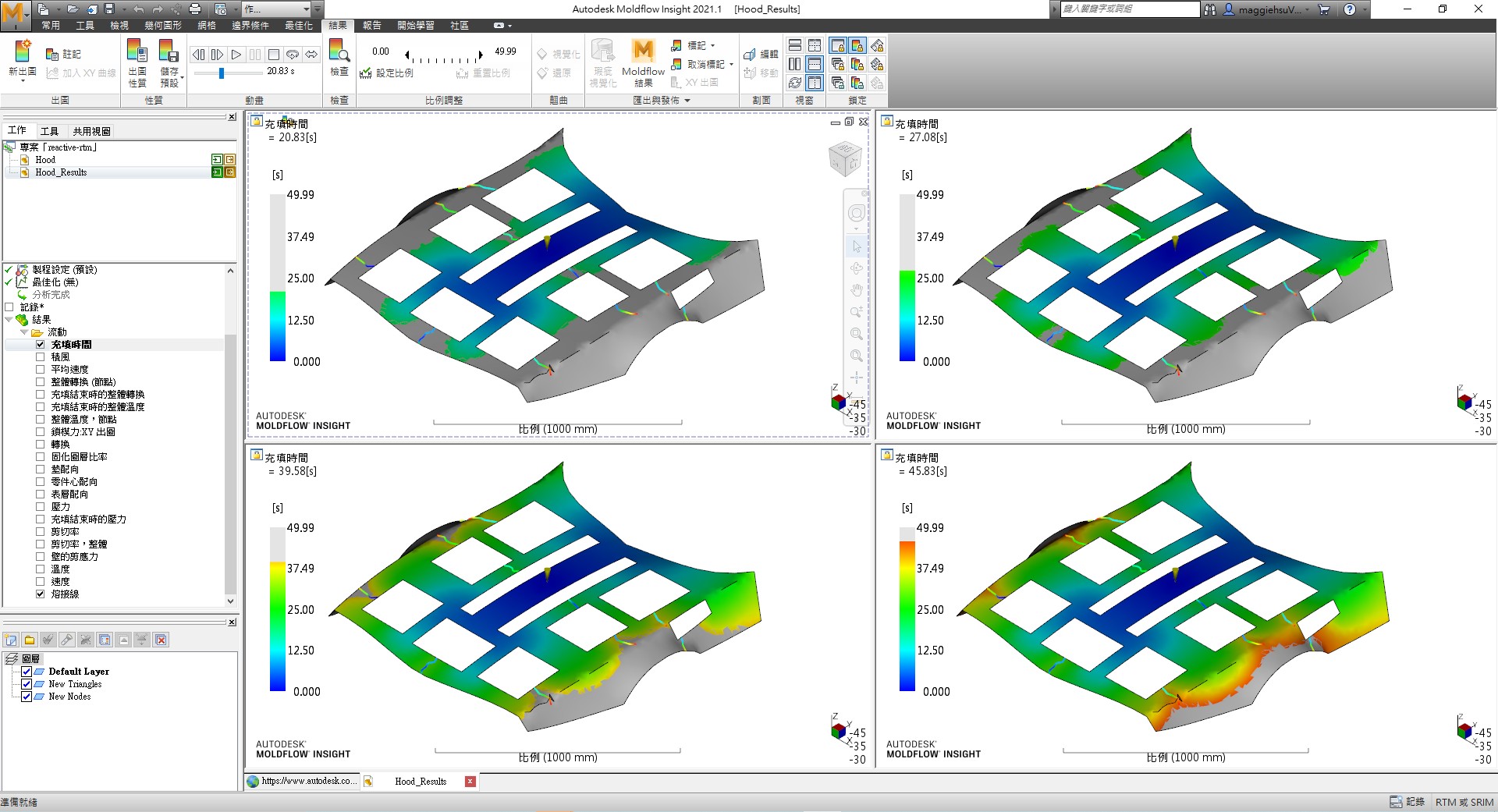Click the help question mark icon

(x=1350, y=9)
